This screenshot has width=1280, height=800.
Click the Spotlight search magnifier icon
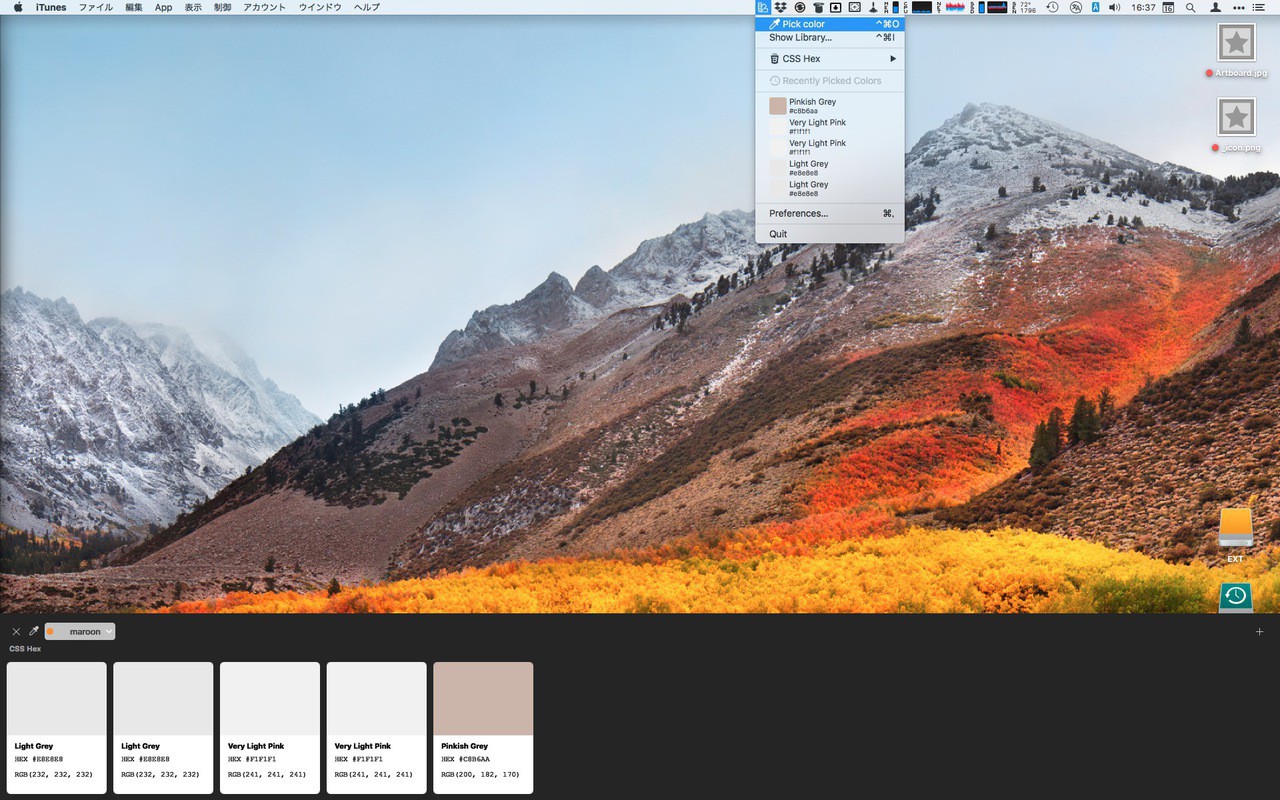tap(1190, 7)
